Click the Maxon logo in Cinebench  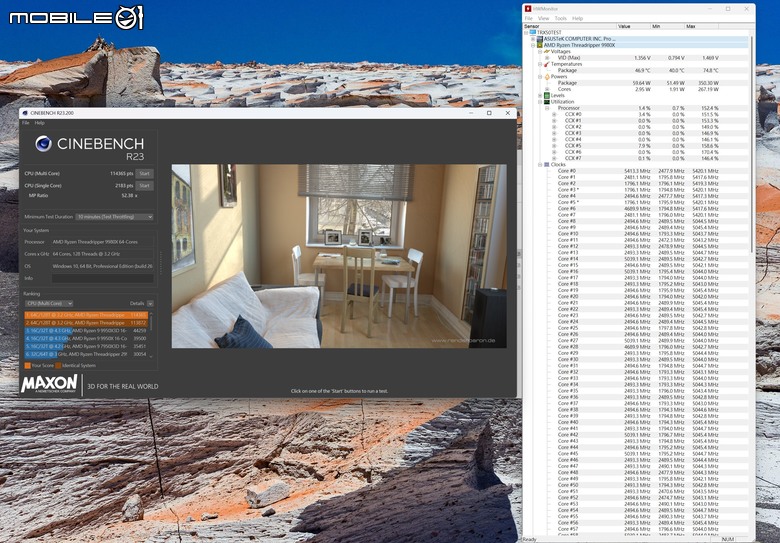point(49,384)
